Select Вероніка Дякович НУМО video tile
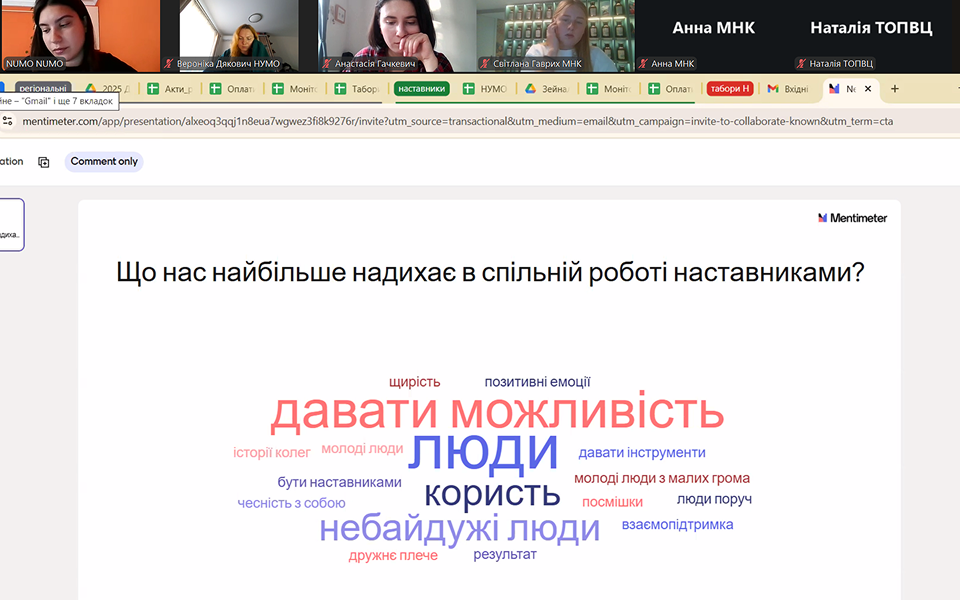This screenshot has height=600, width=960. 239,36
